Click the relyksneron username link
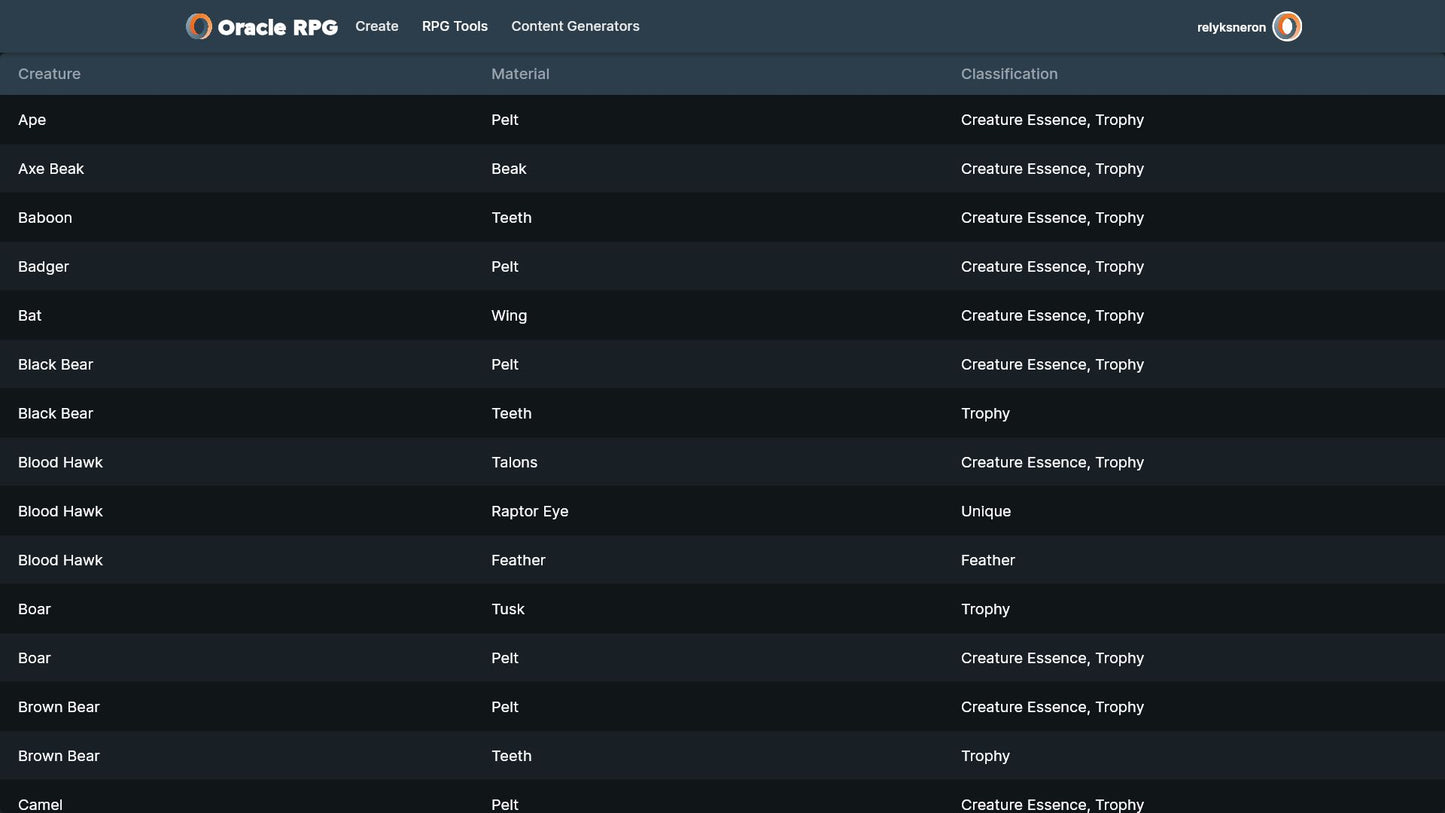1445x813 pixels. pos(1231,28)
